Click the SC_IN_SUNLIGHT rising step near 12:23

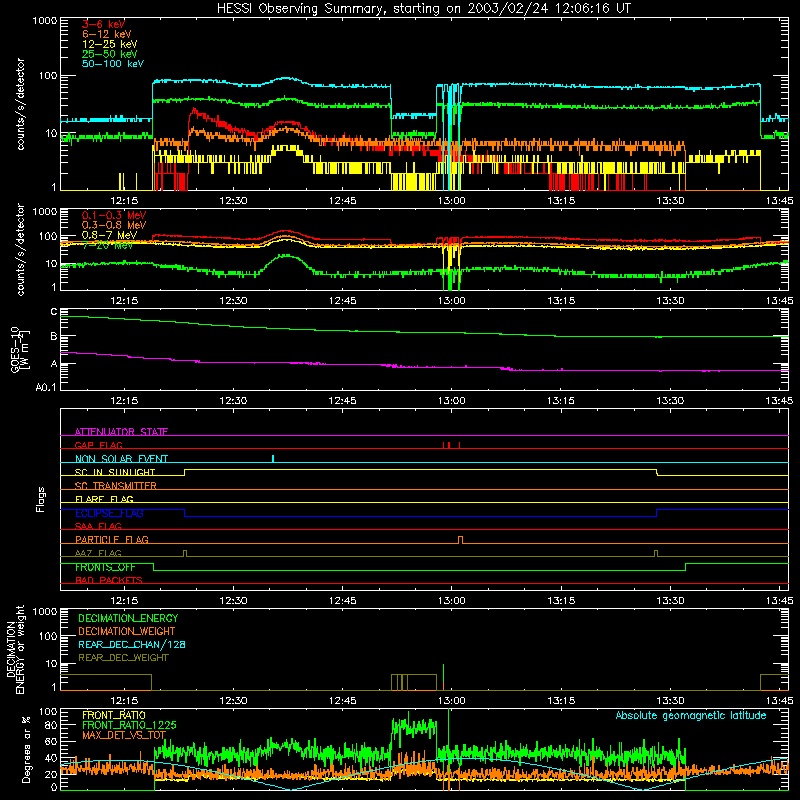tap(185, 472)
